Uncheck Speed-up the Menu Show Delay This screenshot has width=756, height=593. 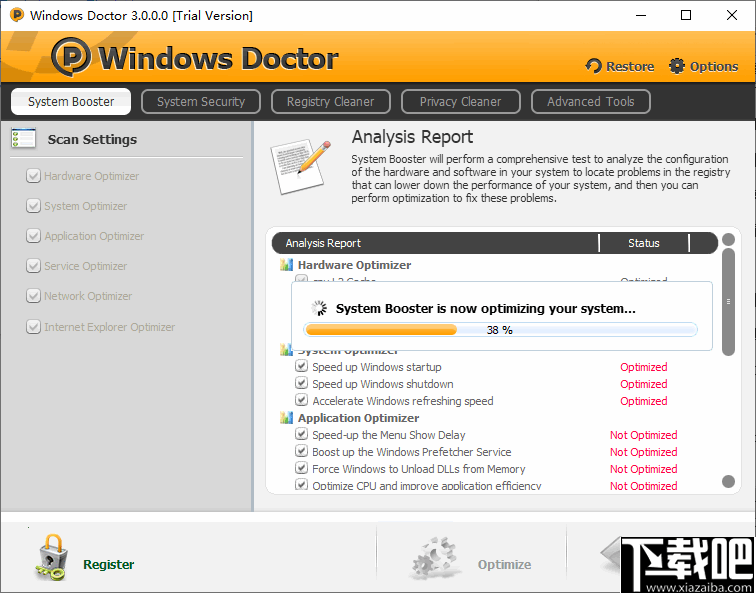click(301, 434)
